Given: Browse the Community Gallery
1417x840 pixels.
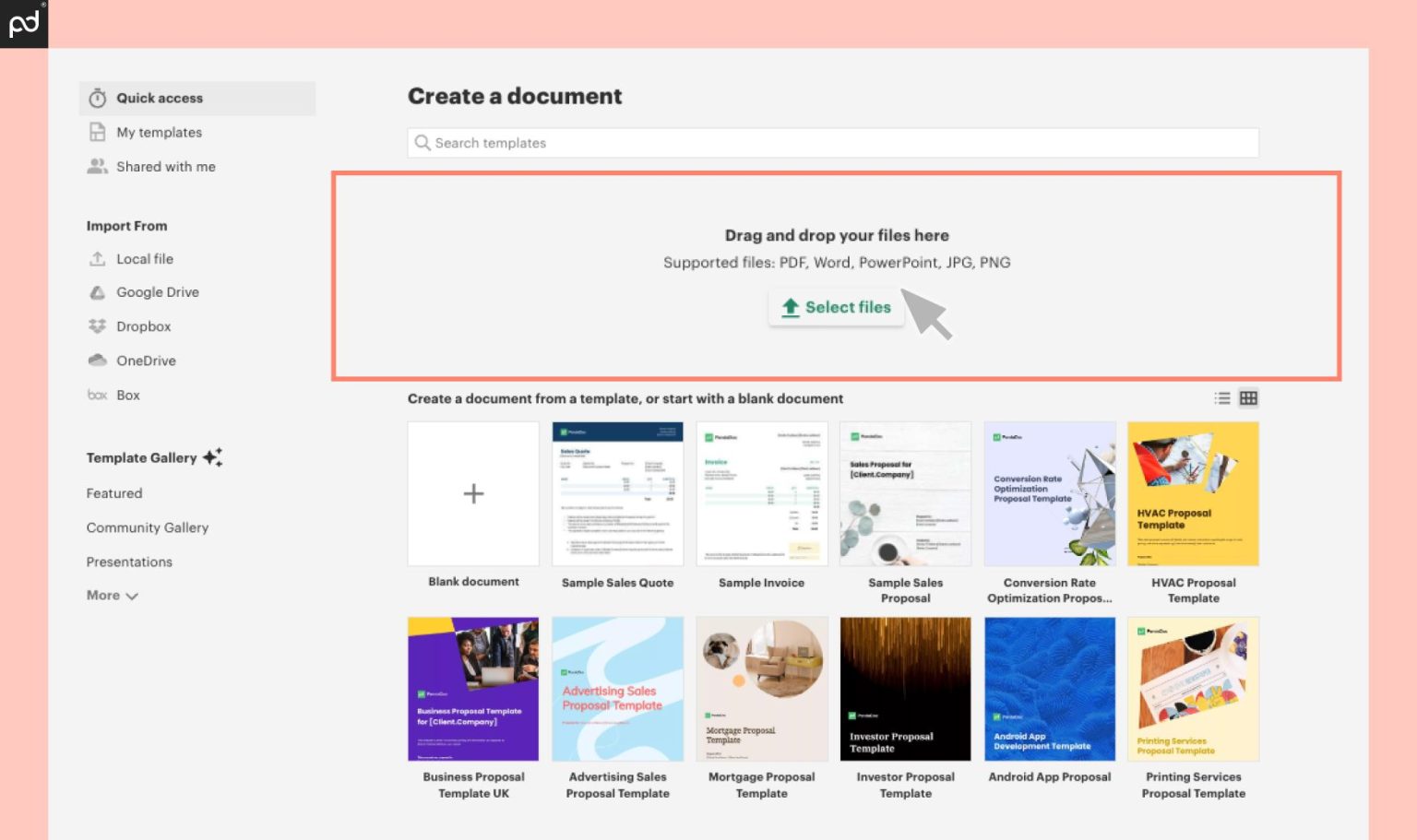Looking at the screenshot, I should click(148, 527).
